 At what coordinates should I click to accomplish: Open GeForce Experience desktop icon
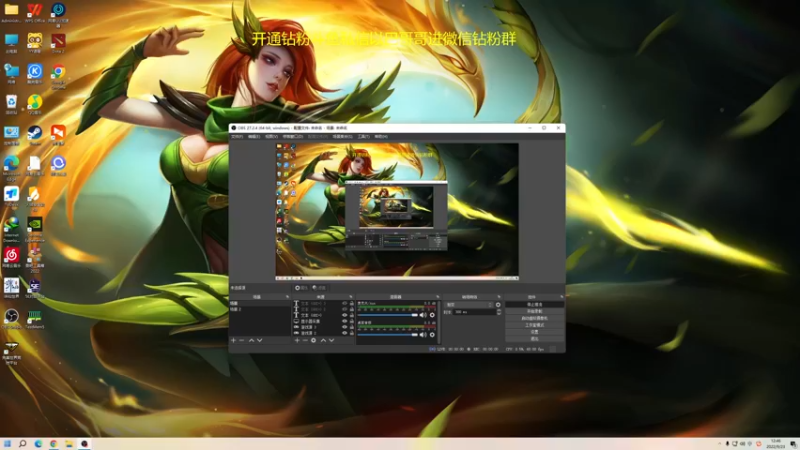(35, 229)
